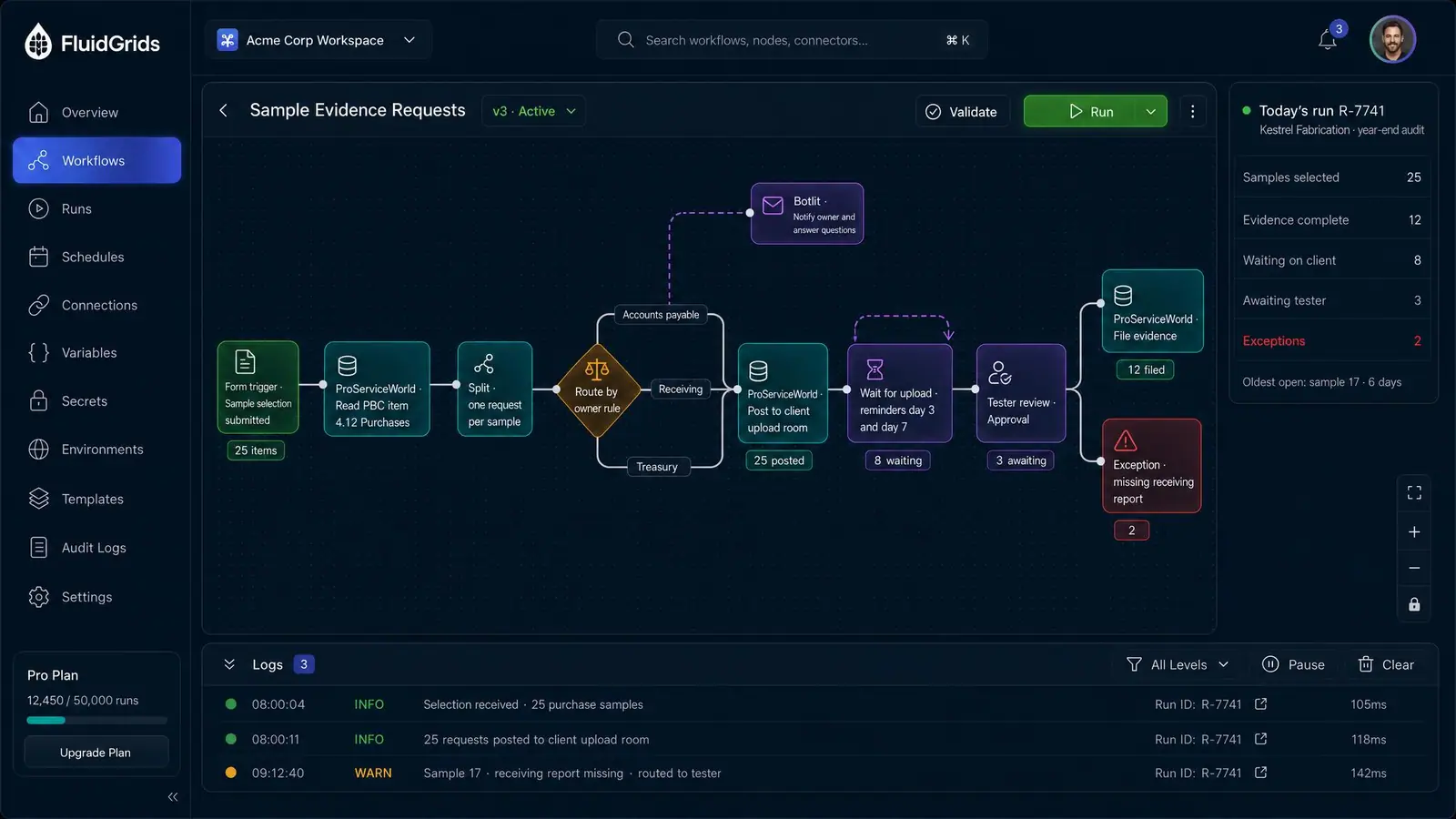Select the ProServiceWorld Read PBC item node

click(377, 389)
